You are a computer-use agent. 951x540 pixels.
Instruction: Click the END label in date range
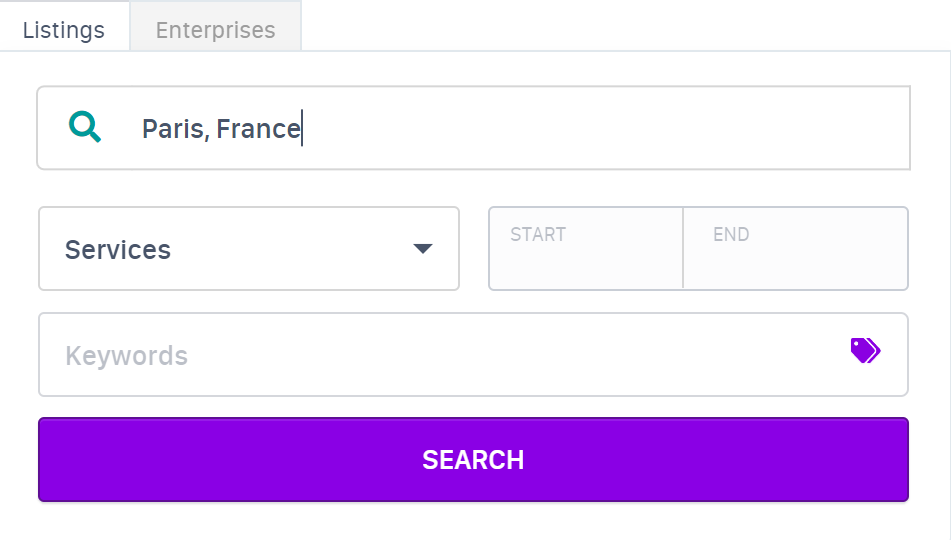(731, 235)
